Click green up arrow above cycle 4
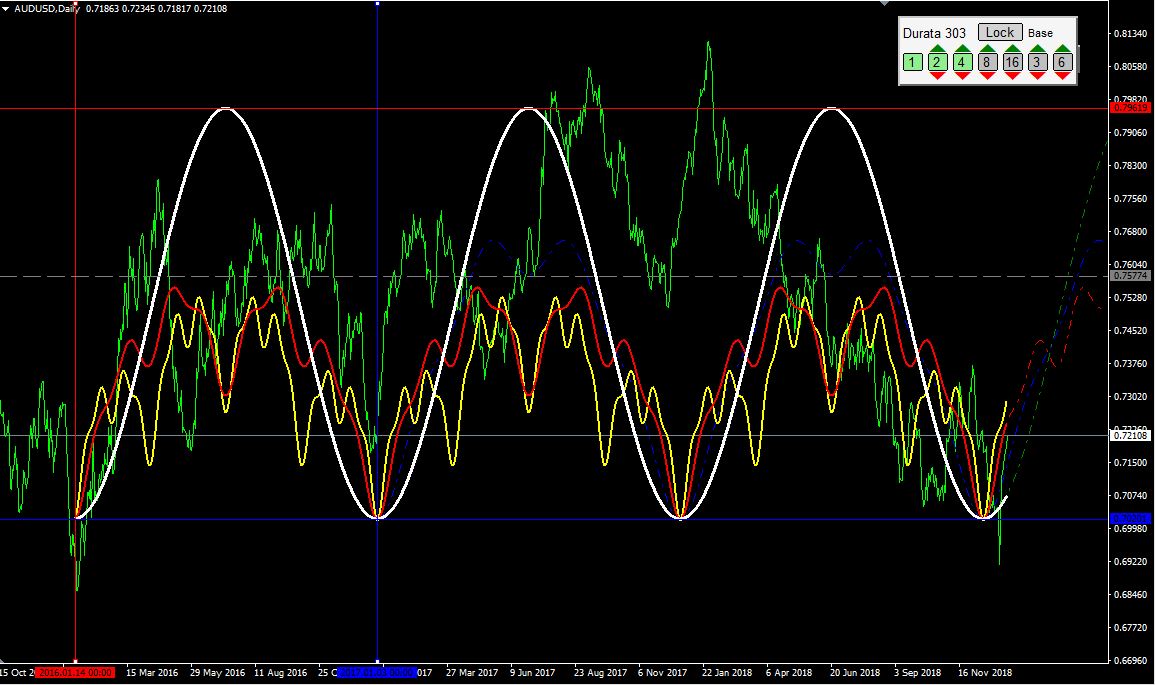 [962, 48]
